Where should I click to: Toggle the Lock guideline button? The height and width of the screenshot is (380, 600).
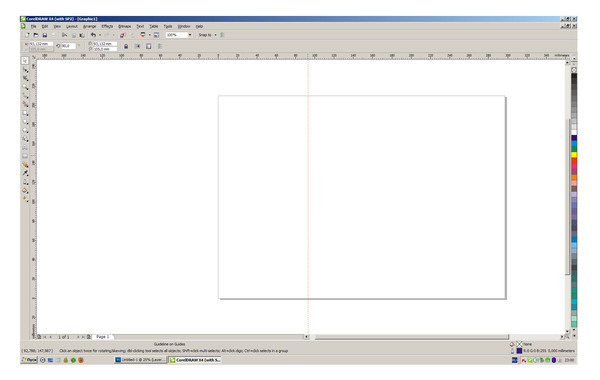[126, 46]
